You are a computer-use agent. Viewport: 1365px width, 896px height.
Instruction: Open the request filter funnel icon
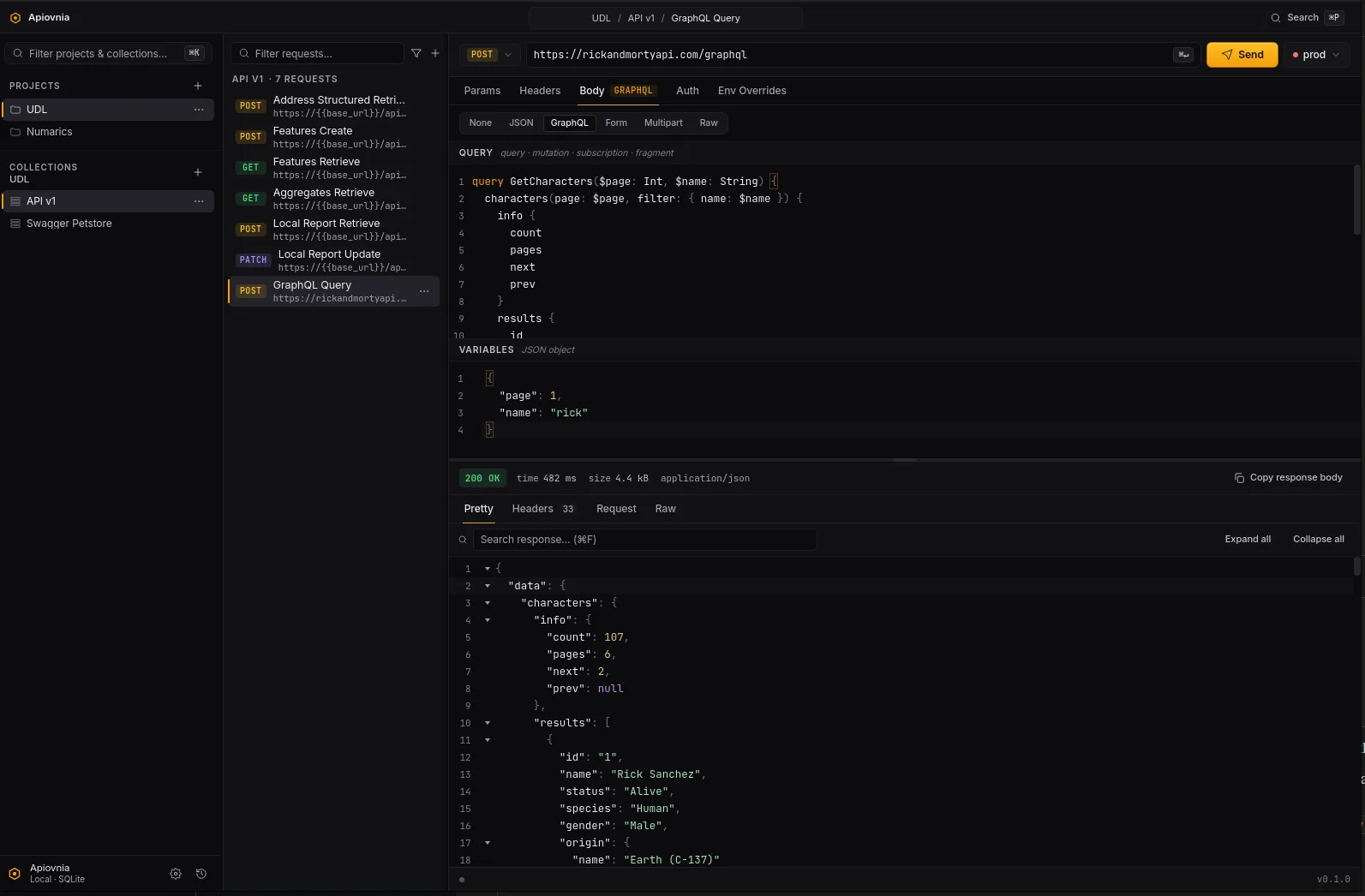(416, 53)
